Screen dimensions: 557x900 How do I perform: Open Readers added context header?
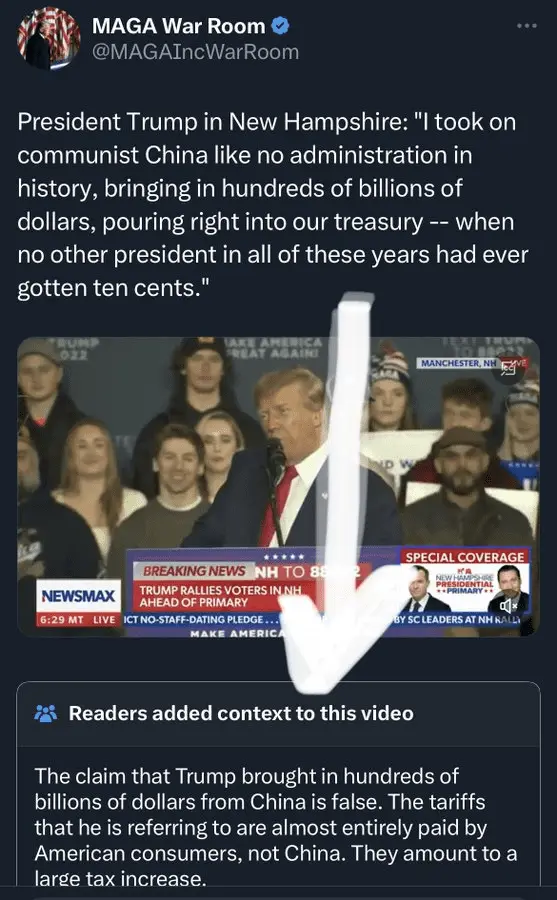(241, 713)
